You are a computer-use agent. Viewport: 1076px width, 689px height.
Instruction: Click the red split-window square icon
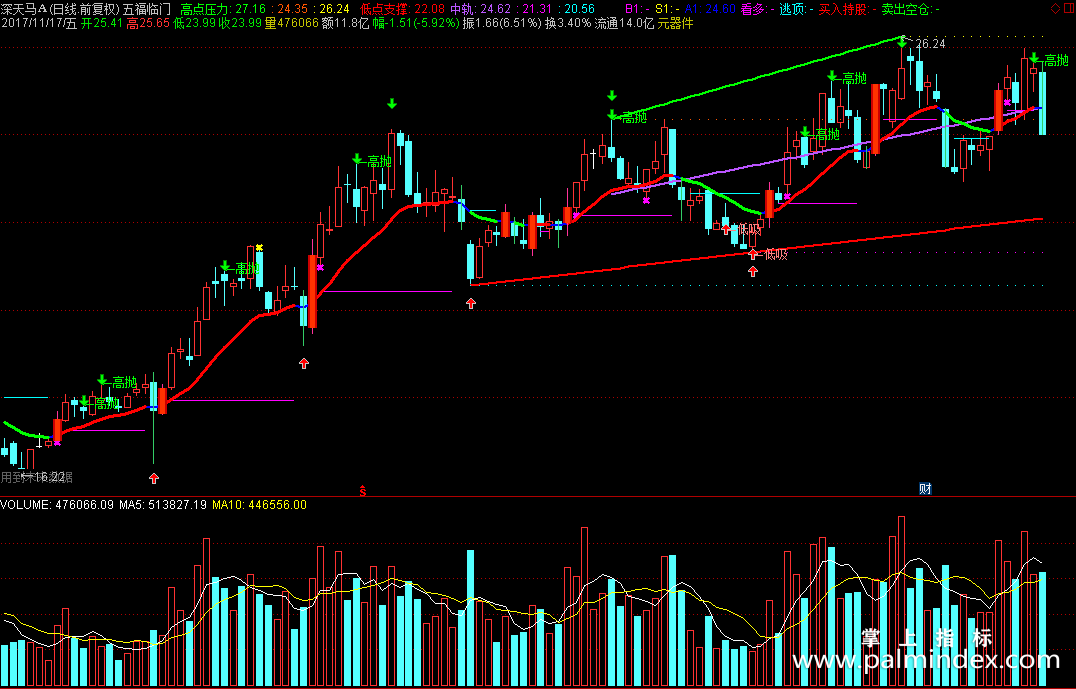click(1067, 9)
